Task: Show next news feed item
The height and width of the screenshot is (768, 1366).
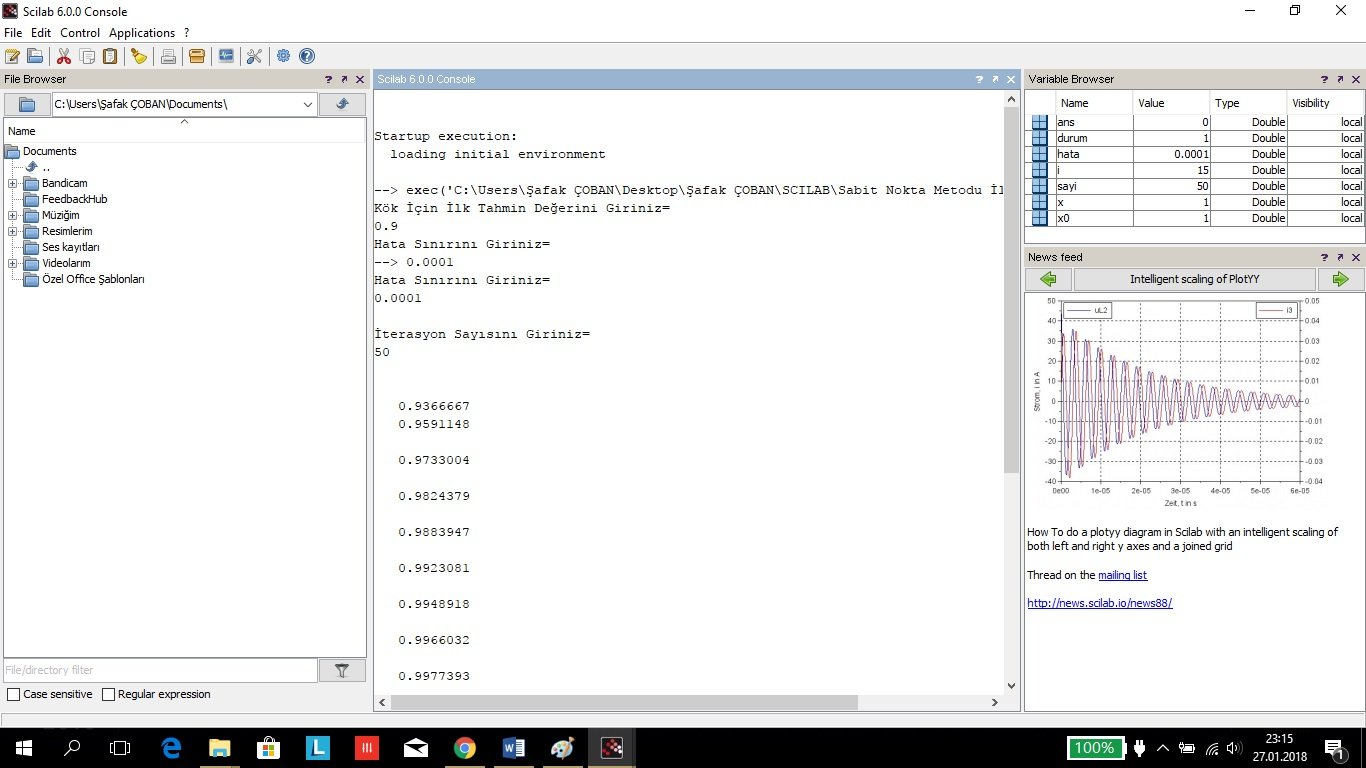Action: tap(1341, 279)
